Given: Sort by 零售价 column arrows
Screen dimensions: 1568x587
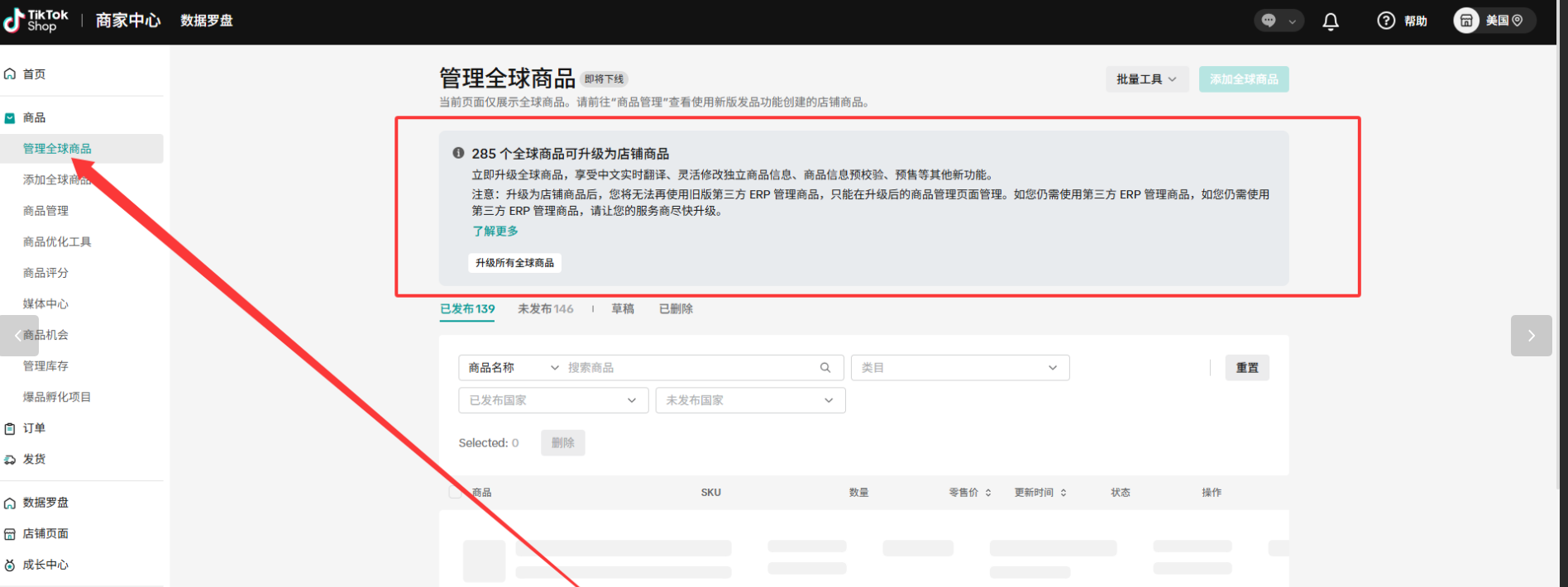Looking at the screenshot, I should (988, 493).
